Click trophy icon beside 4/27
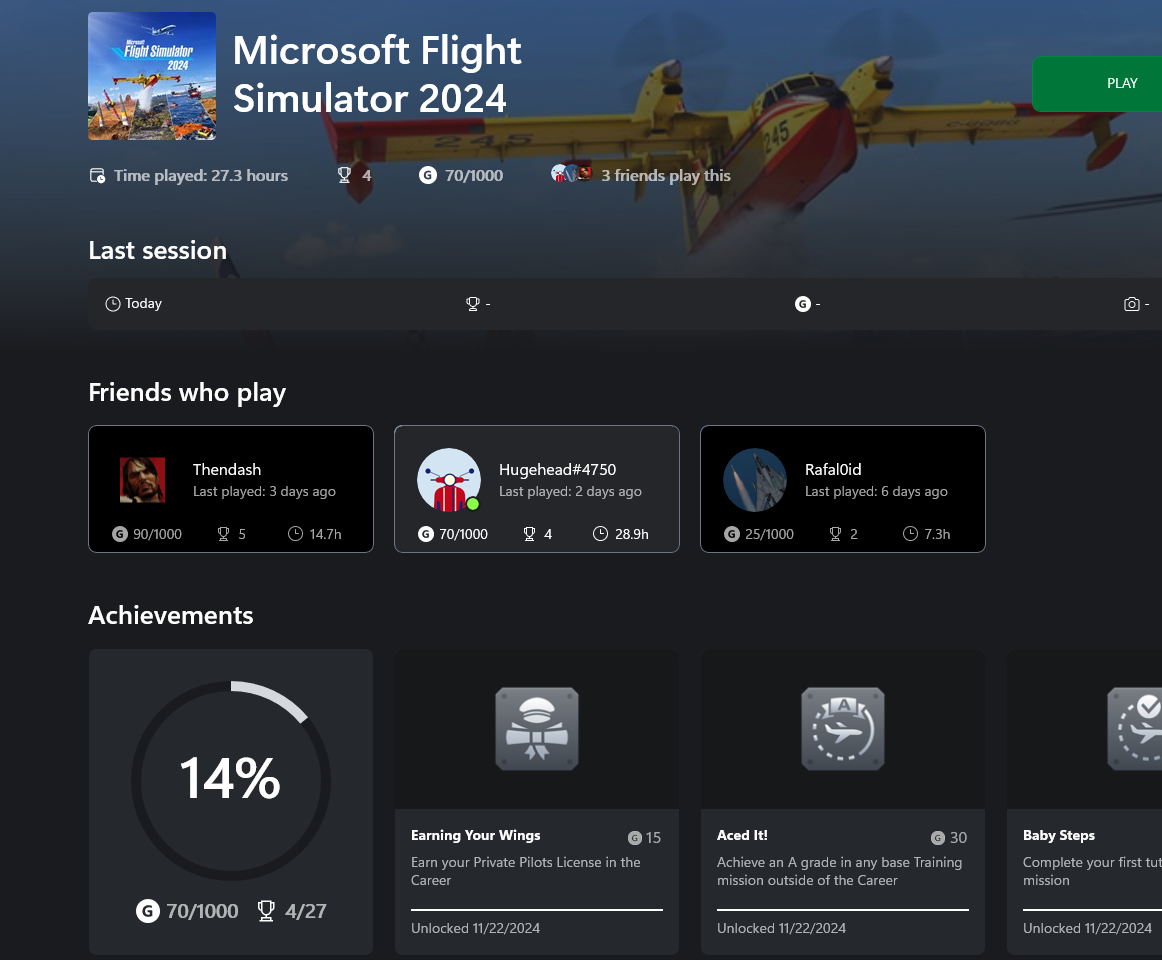 [x=266, y=910]
